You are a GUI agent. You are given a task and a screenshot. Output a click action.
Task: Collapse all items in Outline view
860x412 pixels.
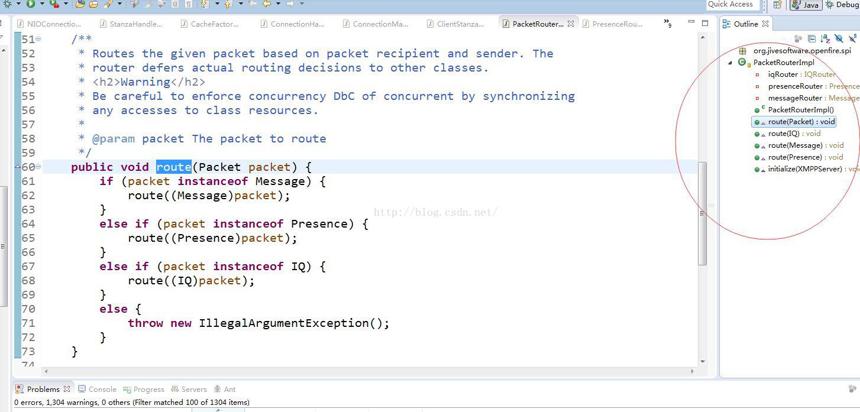point(812,39)
